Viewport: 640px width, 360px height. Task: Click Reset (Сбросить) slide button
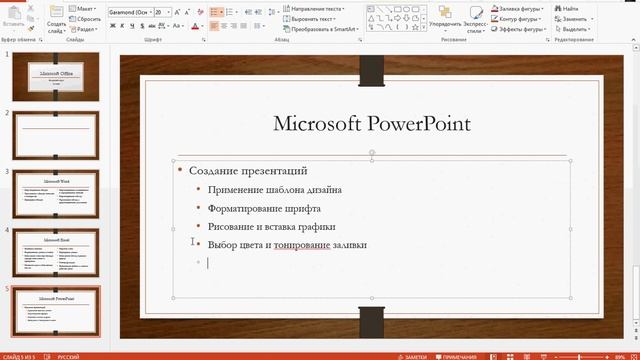pyautogui.click(x=85, y=19)
